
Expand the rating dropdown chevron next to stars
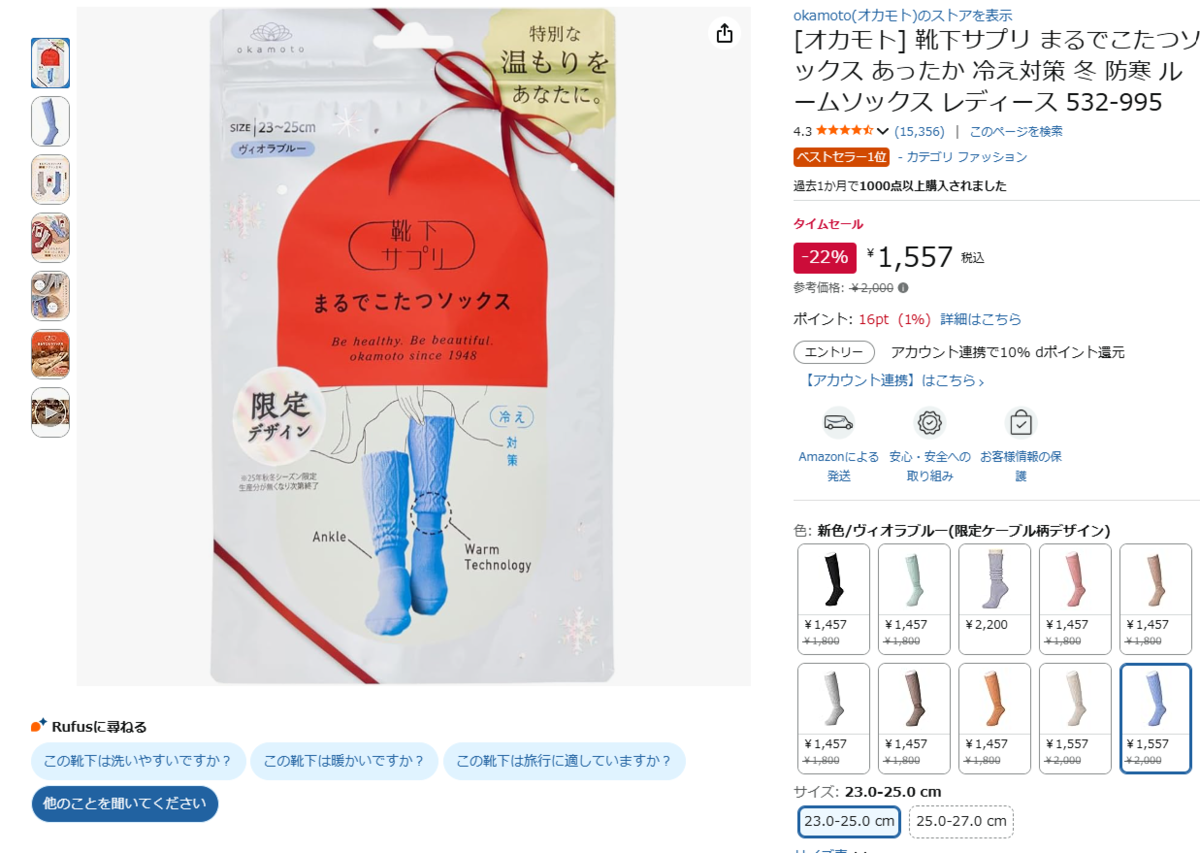[x=883, y=131]
